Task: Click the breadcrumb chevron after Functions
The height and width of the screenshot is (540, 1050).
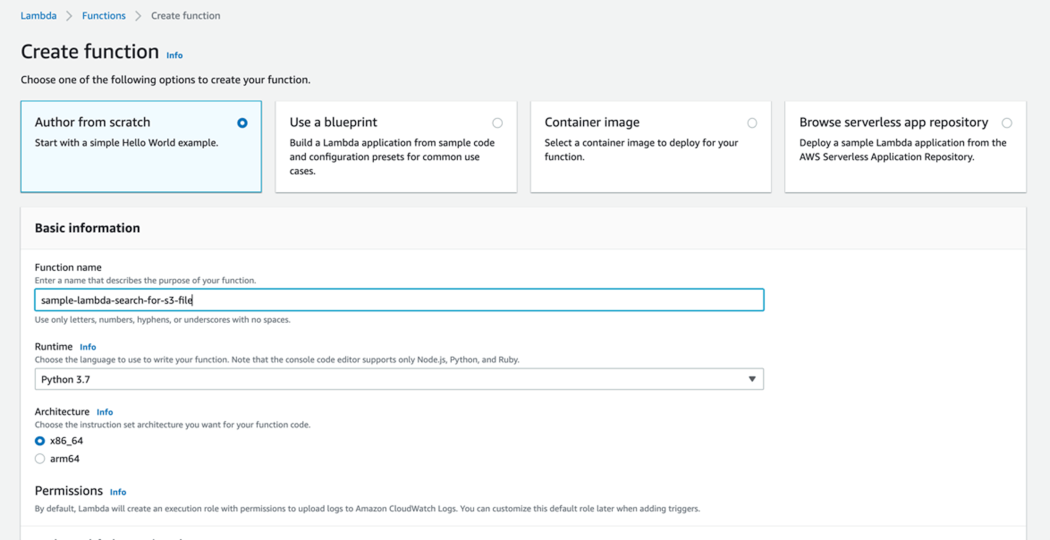Action: pos(138,15)
